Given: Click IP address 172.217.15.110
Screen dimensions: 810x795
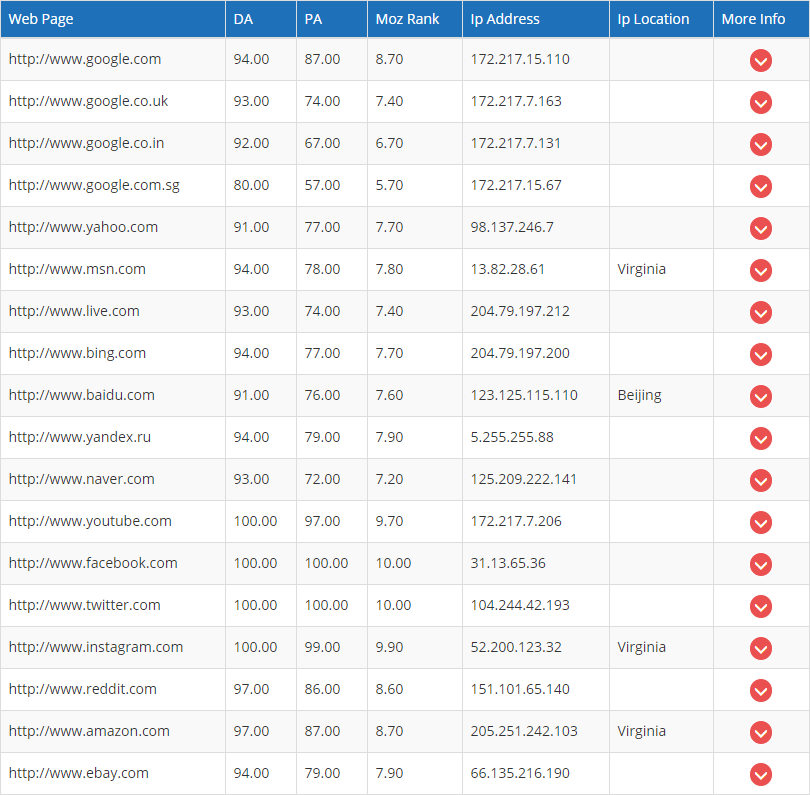Looking at the screenshot, I should 520,59.
